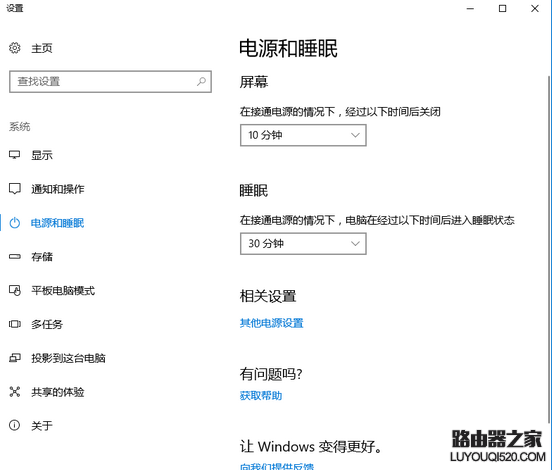Click the Shared experiences icon
552x470 pixels.
[14, 391]
